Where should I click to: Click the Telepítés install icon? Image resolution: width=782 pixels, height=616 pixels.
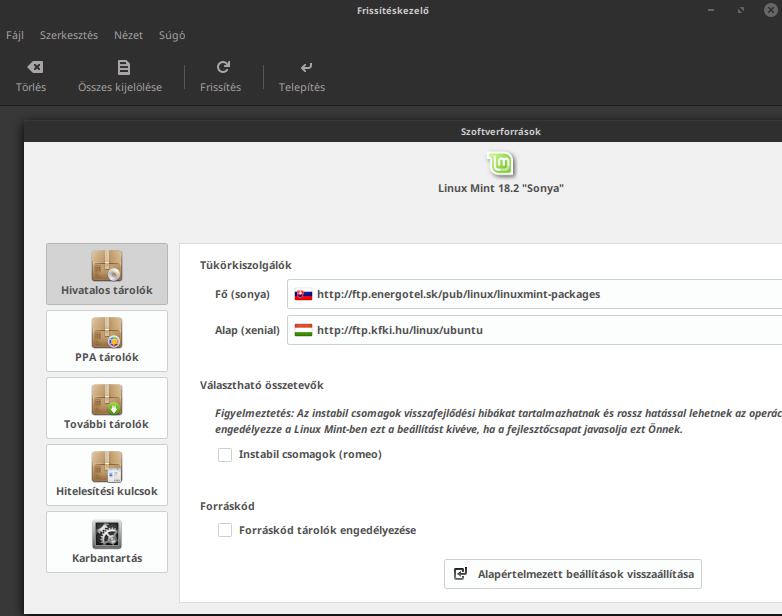click(x=306, y=67)
